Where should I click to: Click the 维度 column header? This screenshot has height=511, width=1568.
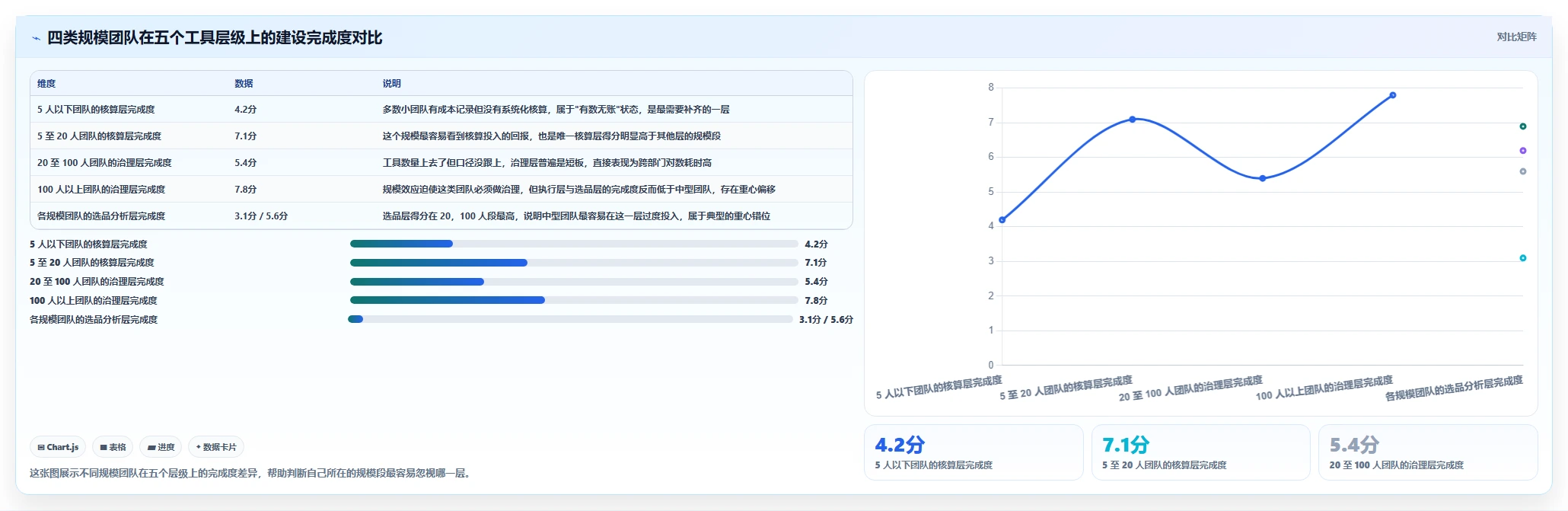46,84
